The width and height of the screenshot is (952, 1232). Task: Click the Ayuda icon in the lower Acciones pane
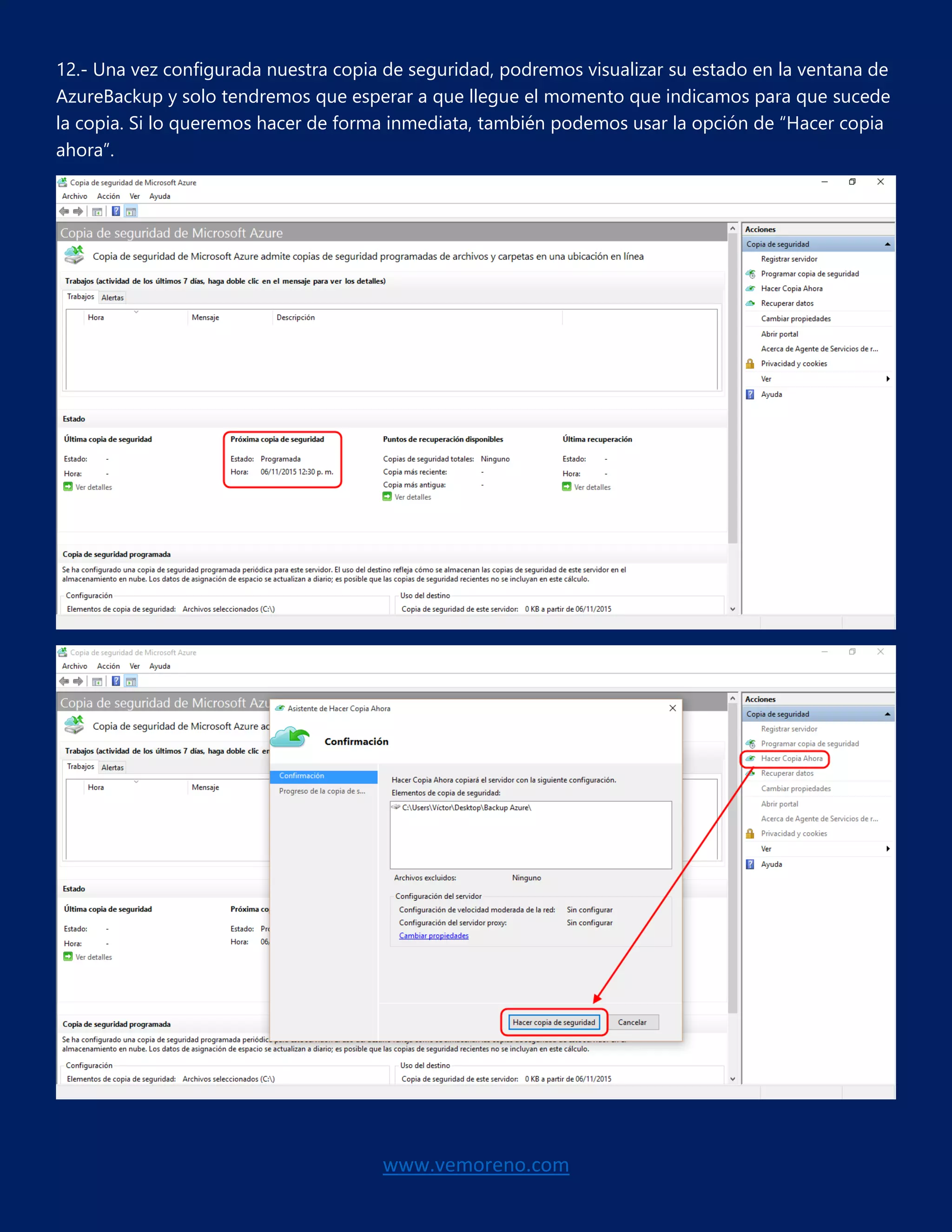(750, 864)
